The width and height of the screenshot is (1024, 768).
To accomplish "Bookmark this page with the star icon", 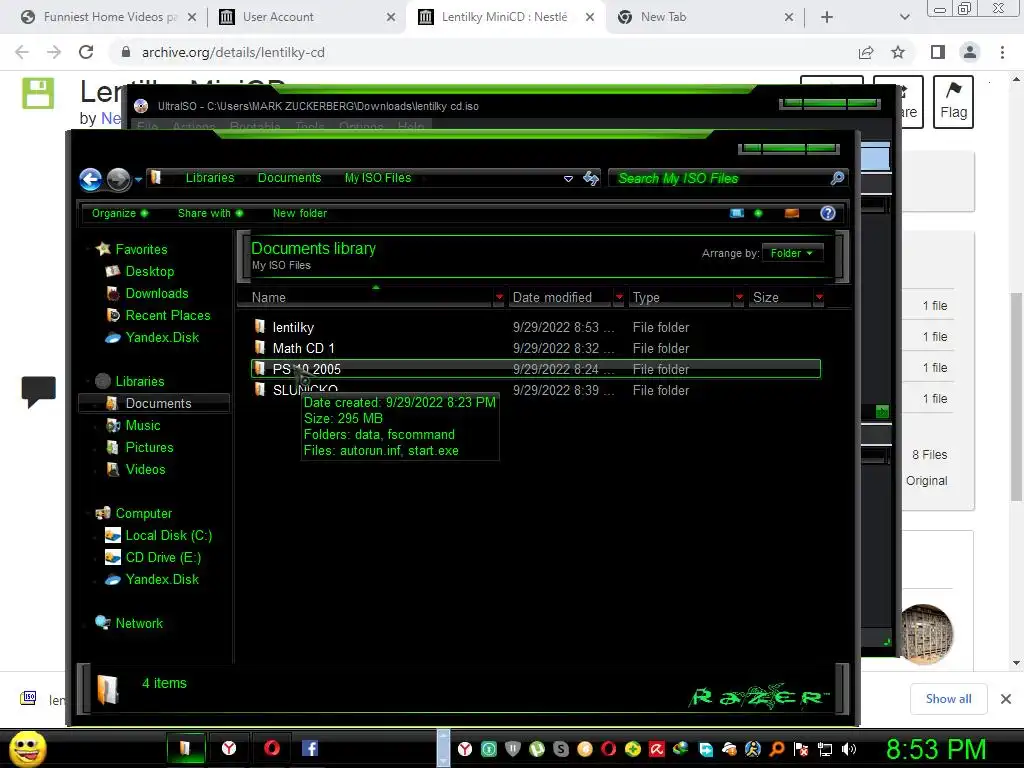I will click(898, 52).
